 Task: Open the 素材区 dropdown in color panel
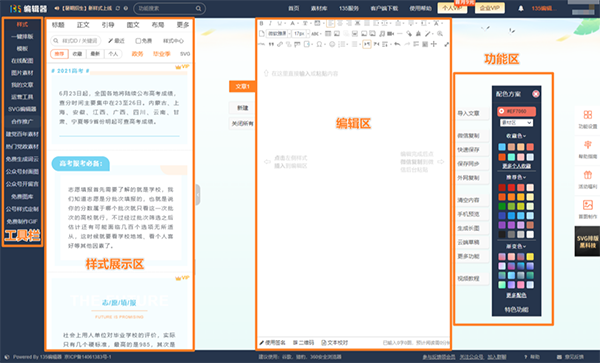[x=516, y=122]
